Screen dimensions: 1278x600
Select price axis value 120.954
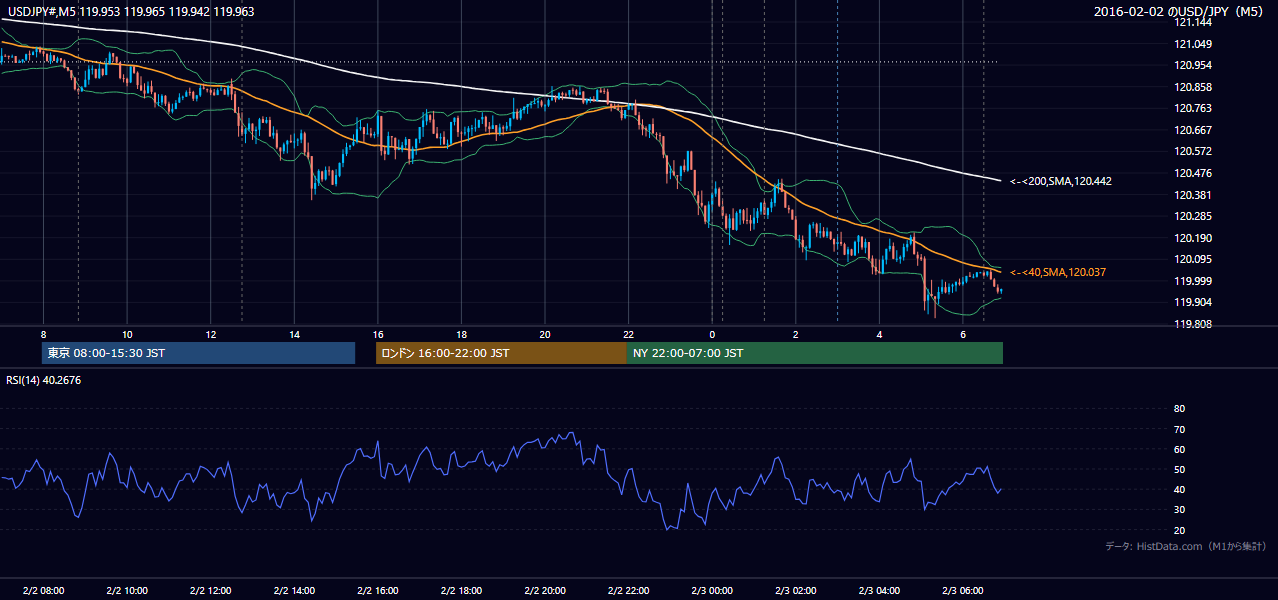click(1192, 65)
